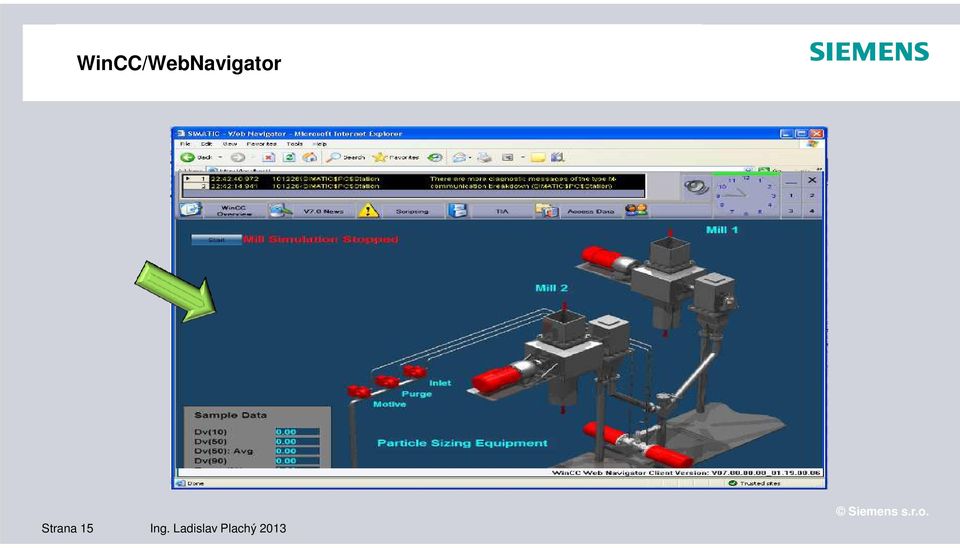Image resolution: width=960 pixels, height=548 pixels.
Task: Click the two-users icon after Access Data
Action: click(x=636, y=210)
